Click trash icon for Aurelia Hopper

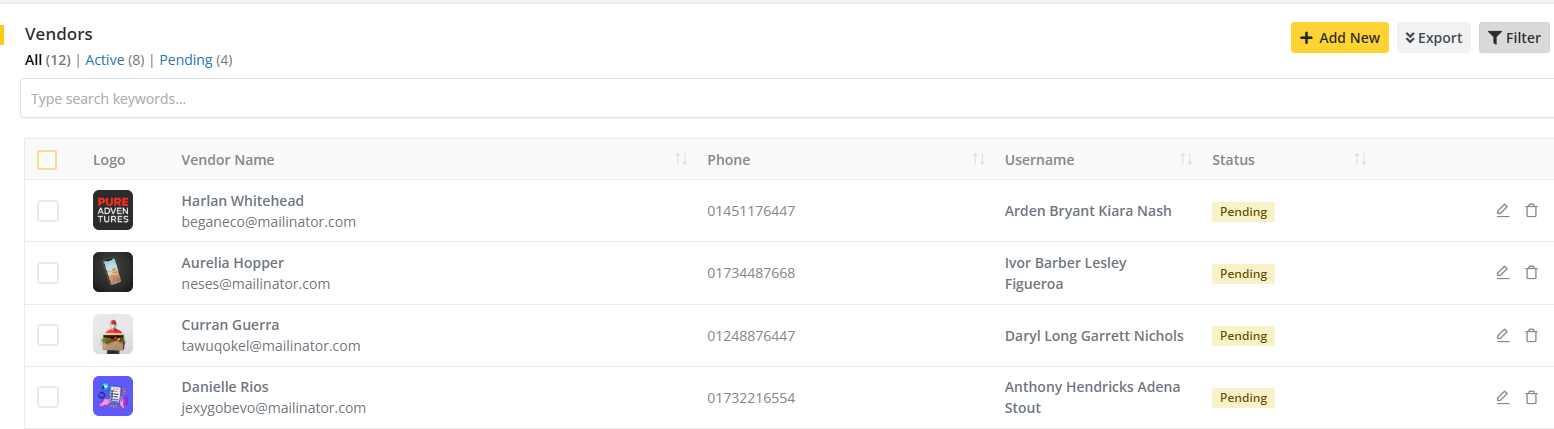click(x=1531, y=272)
